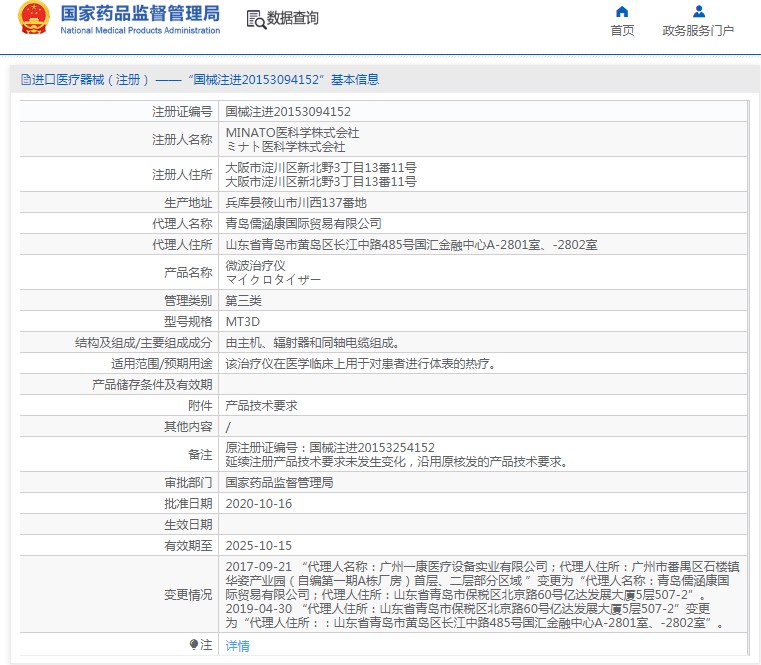761x665 pixels.
Task: Click the 国家药品监督管理局 site title
Action: tap(140, 14)
